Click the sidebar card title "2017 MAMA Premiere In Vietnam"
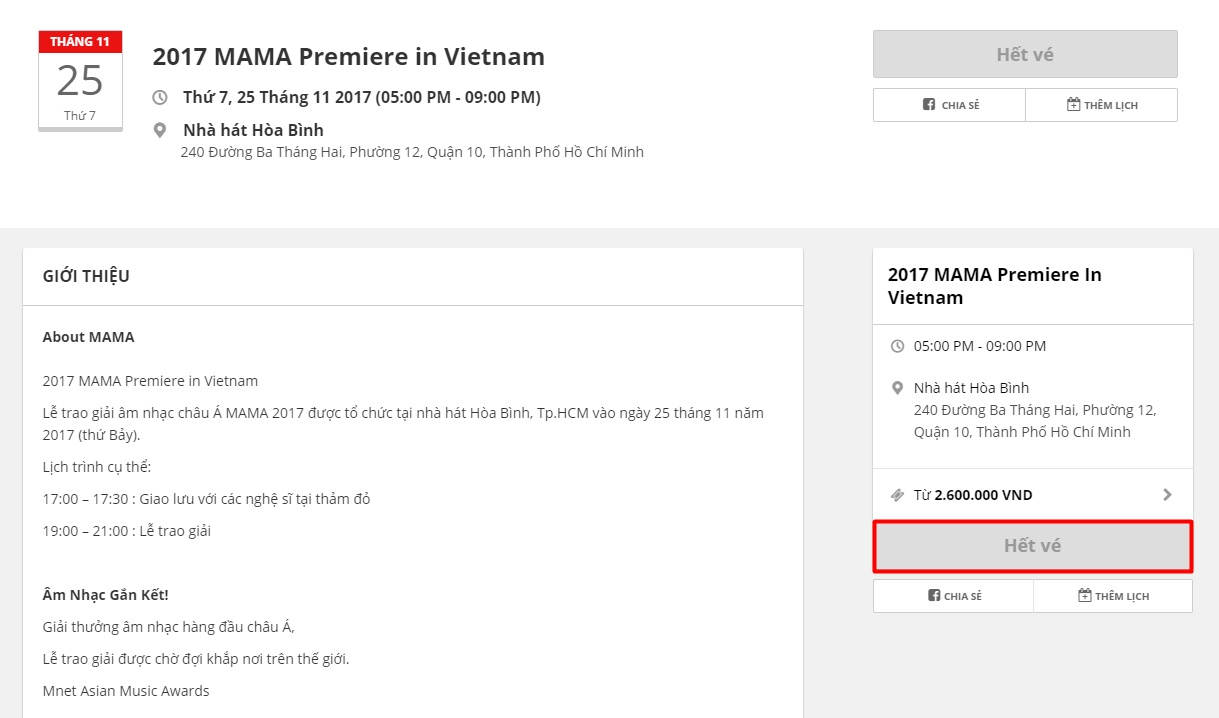Image resolution: width=1219 pixels, height=718 pixels. pyautogui.click(x=994, y=286)
